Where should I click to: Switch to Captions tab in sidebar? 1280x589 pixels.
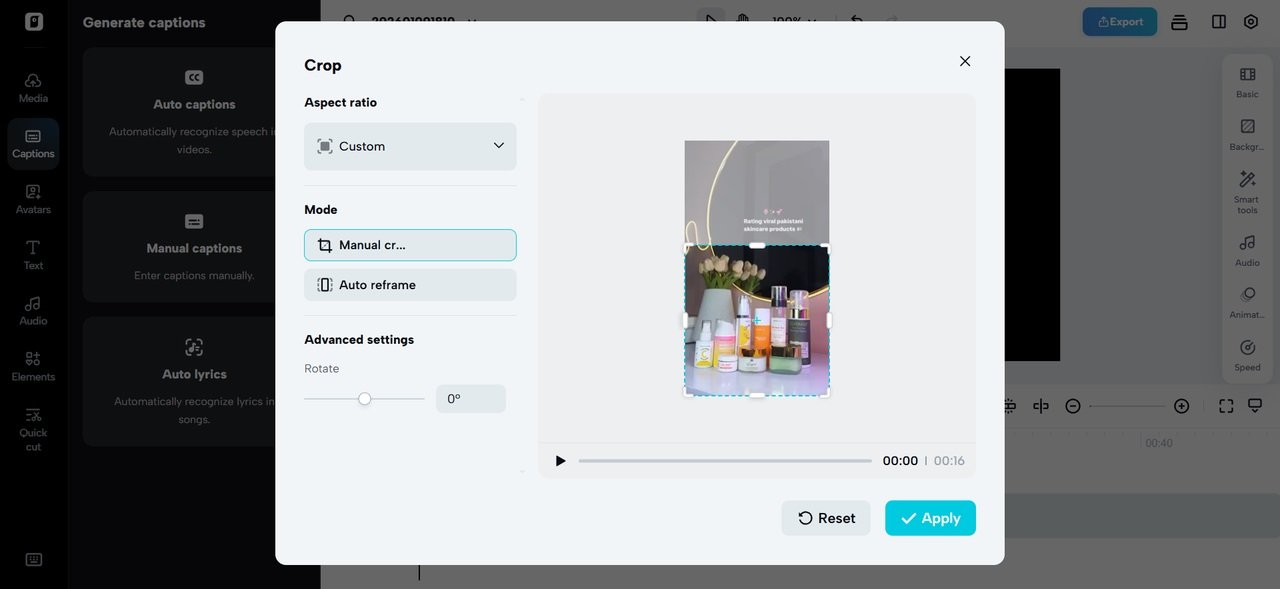[33, 143]
